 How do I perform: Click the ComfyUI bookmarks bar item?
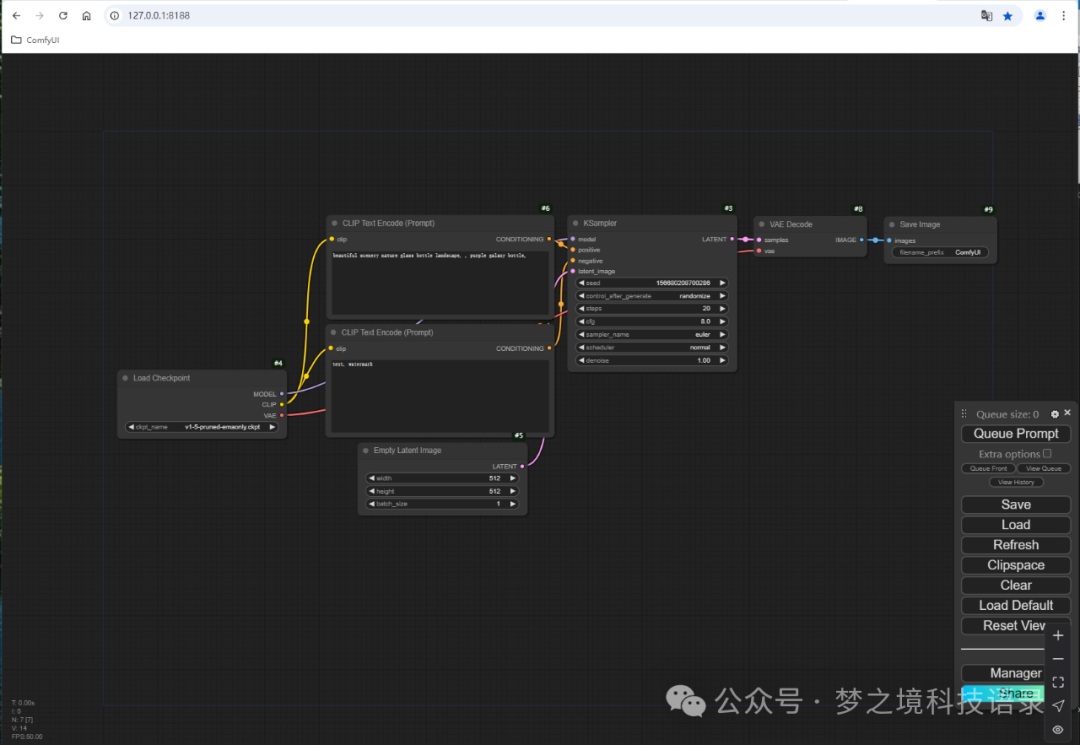[35, 40]
